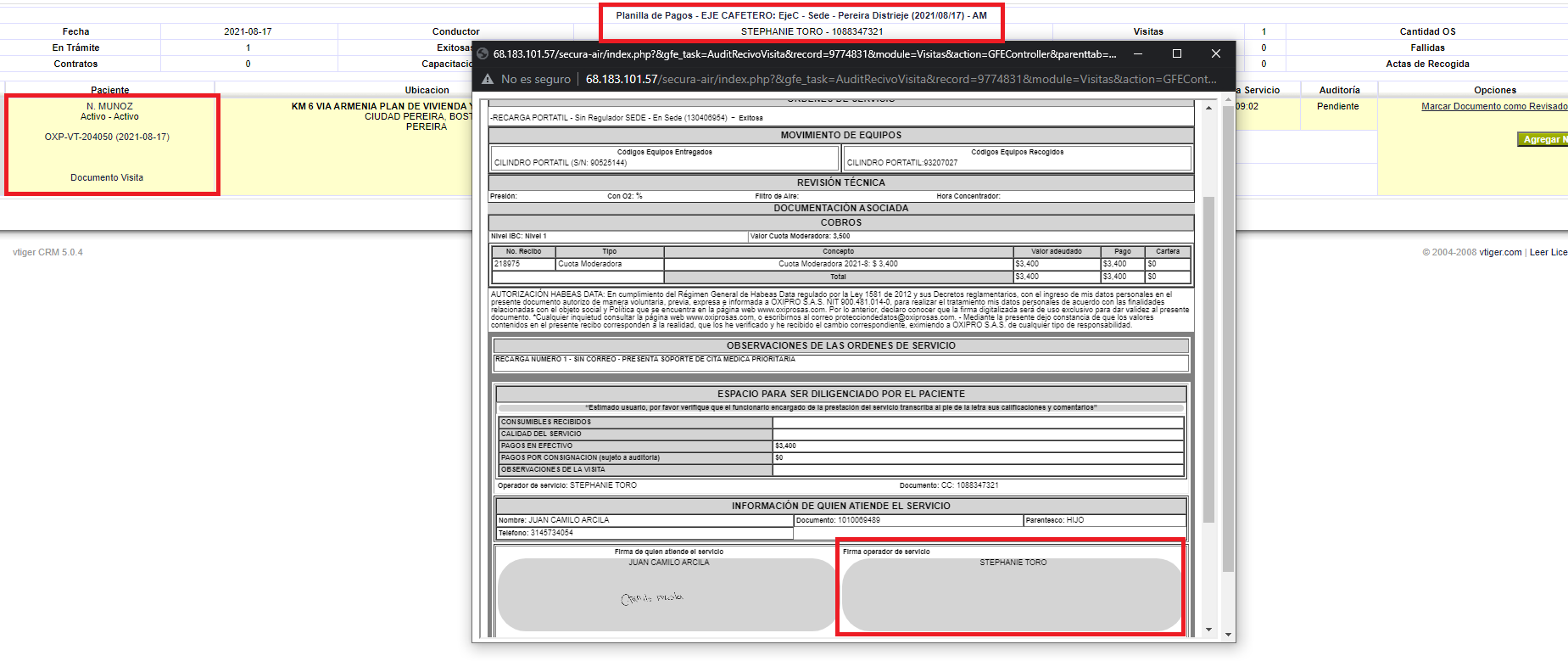Close the secura-air popup window
Screen dimensions: 1568x661
pyautogui.click(x=1216, y=53)
